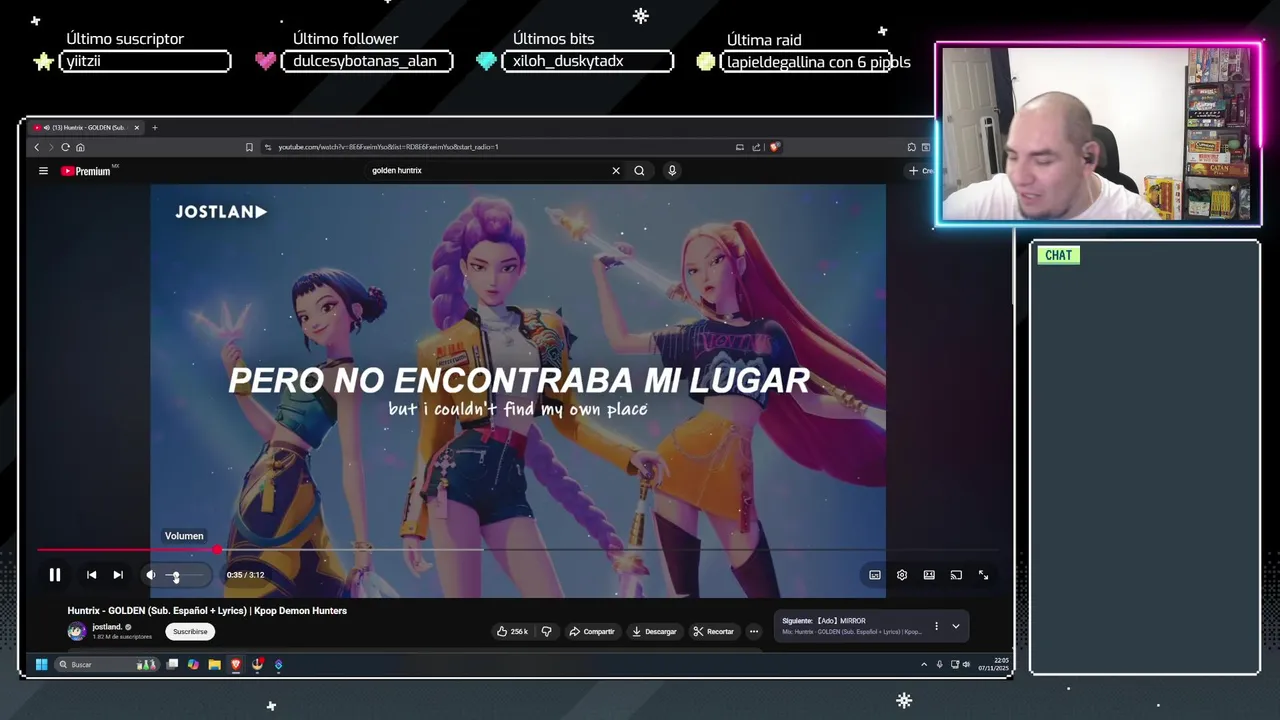Click the CHAT label in the overlay
Screen dimensions: 1280x720
tap(1058, 255)
